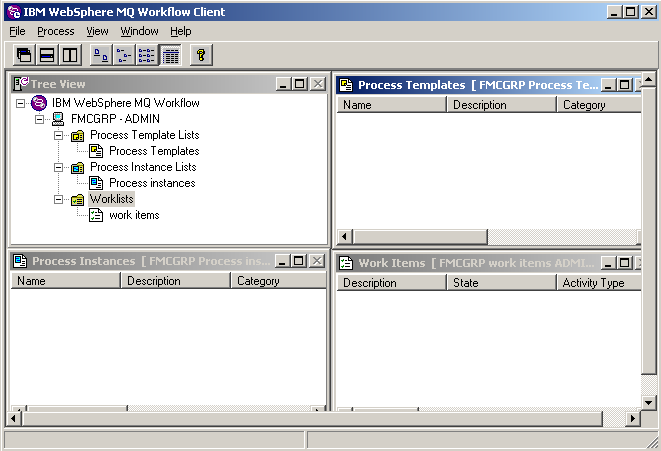Click the work items checklist icon in tree
Screen dimensions: 661x451
pyautogui.click(x=96, y=215)
